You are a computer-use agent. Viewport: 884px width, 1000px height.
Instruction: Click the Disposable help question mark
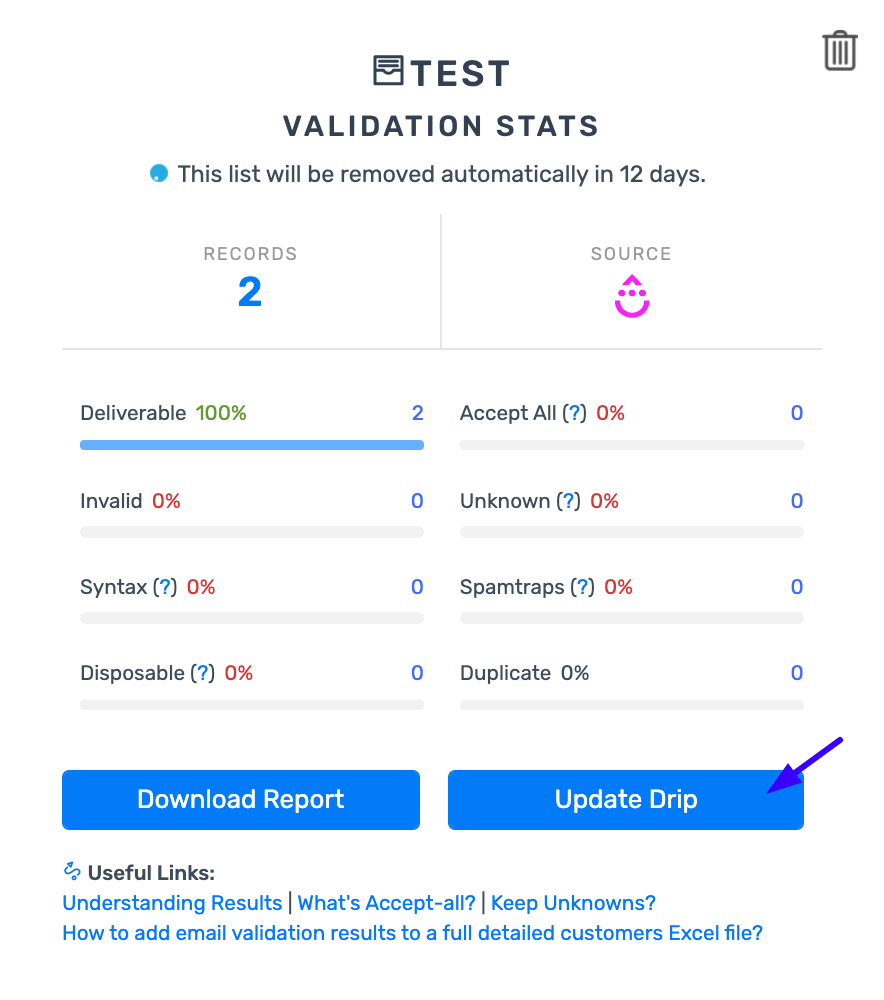[x=202, y=673]
